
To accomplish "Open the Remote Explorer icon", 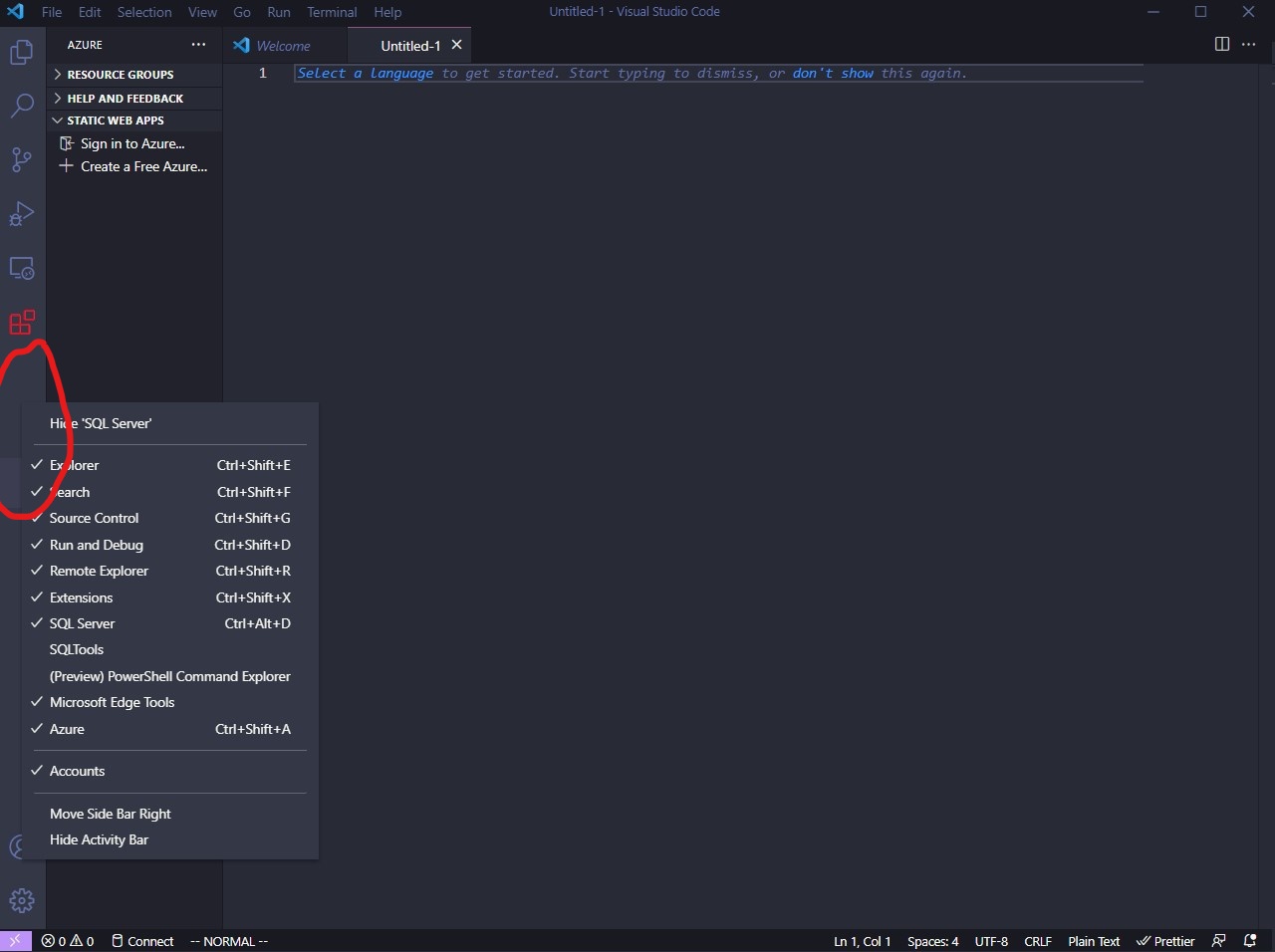I will (22, 267).
